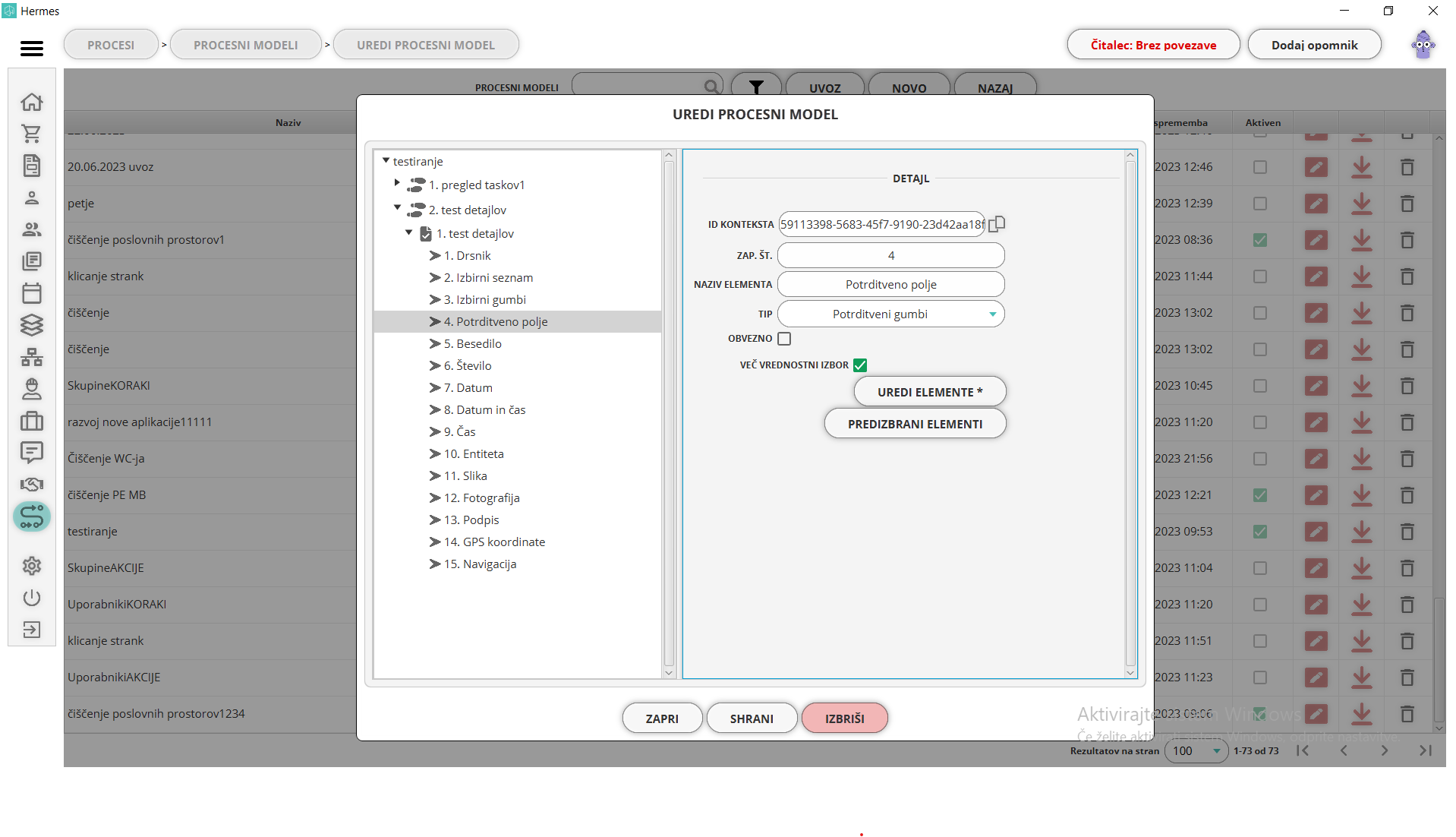Image resolution: width=1456 pixels, height=837 pixels.
Task: Toggle Aktiven for čiščenje PE MB
Action: [1260, 495]
